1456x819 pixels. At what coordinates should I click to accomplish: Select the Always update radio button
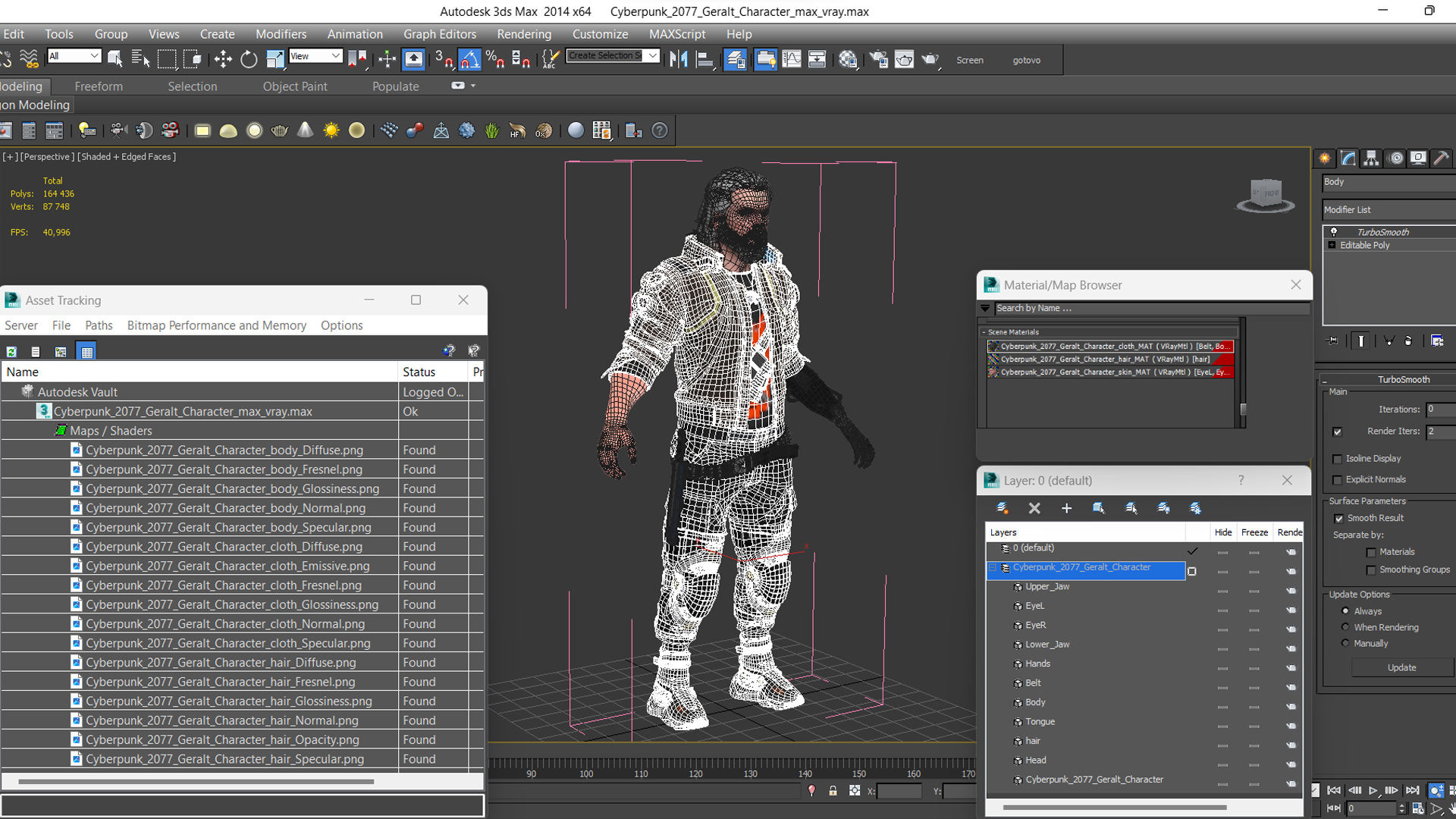[x=1345, y=610]
